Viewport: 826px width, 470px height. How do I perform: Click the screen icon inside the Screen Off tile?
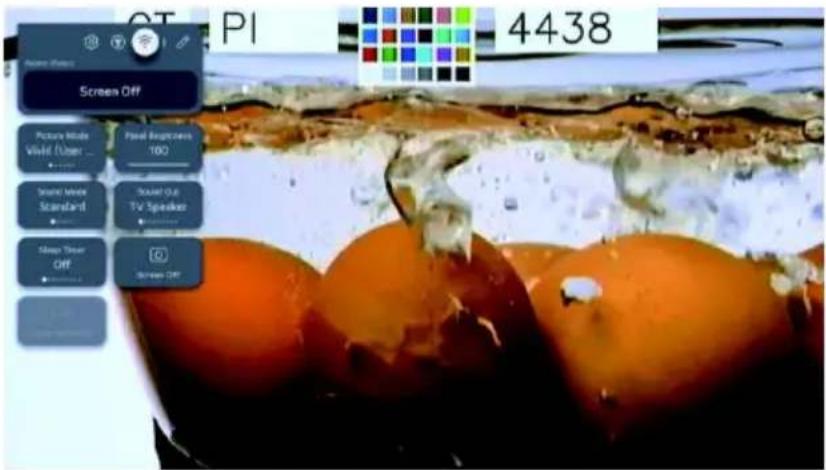[x=159, y=256]
